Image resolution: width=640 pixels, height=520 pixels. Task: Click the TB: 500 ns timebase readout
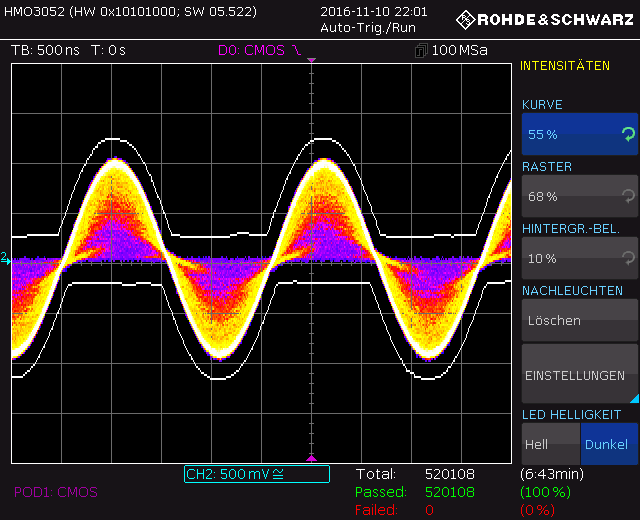(x=45, y=50)
